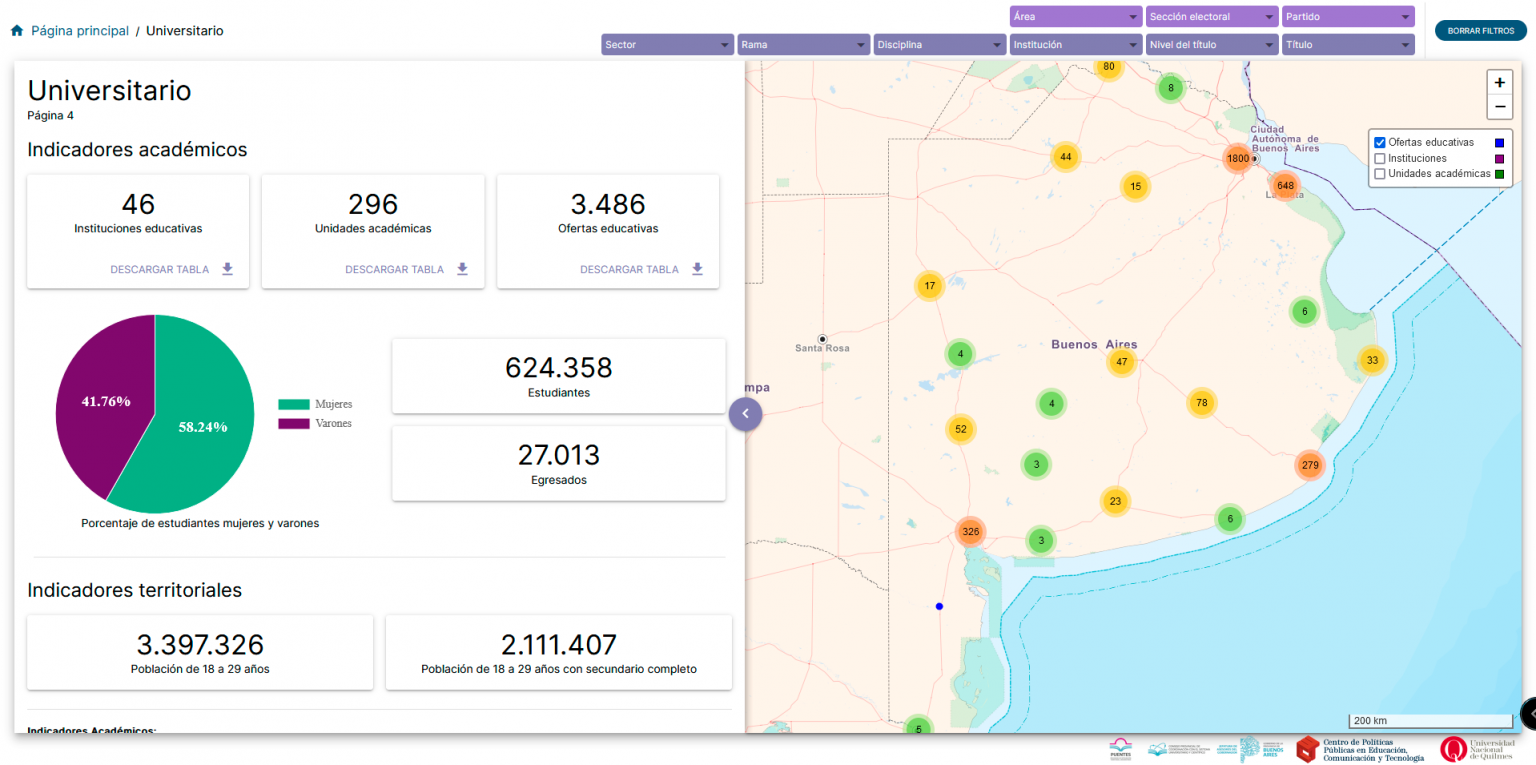Collapse the side panel with arrow button

pyautogui.click(x=745, y=413)
